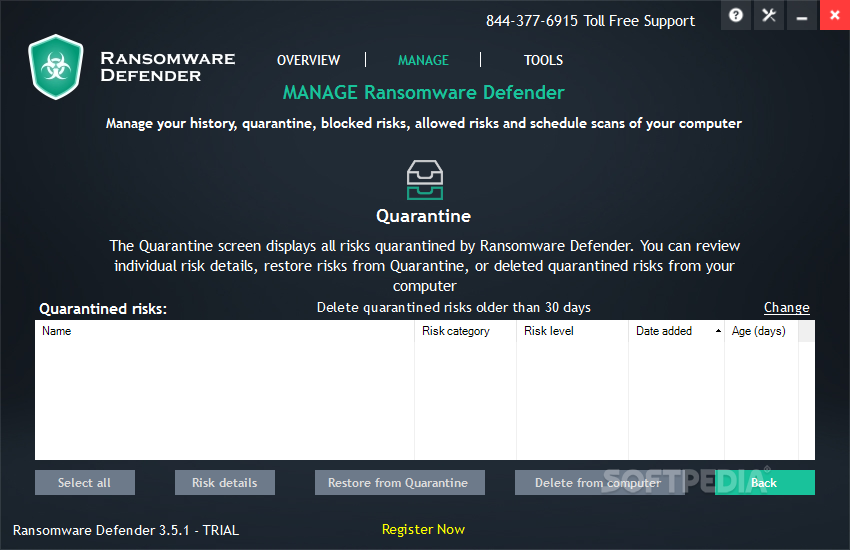Viewport: 850px width, 550px height.
Task: Minimize the Ransomware Defender window
Action: pos(802,15)
